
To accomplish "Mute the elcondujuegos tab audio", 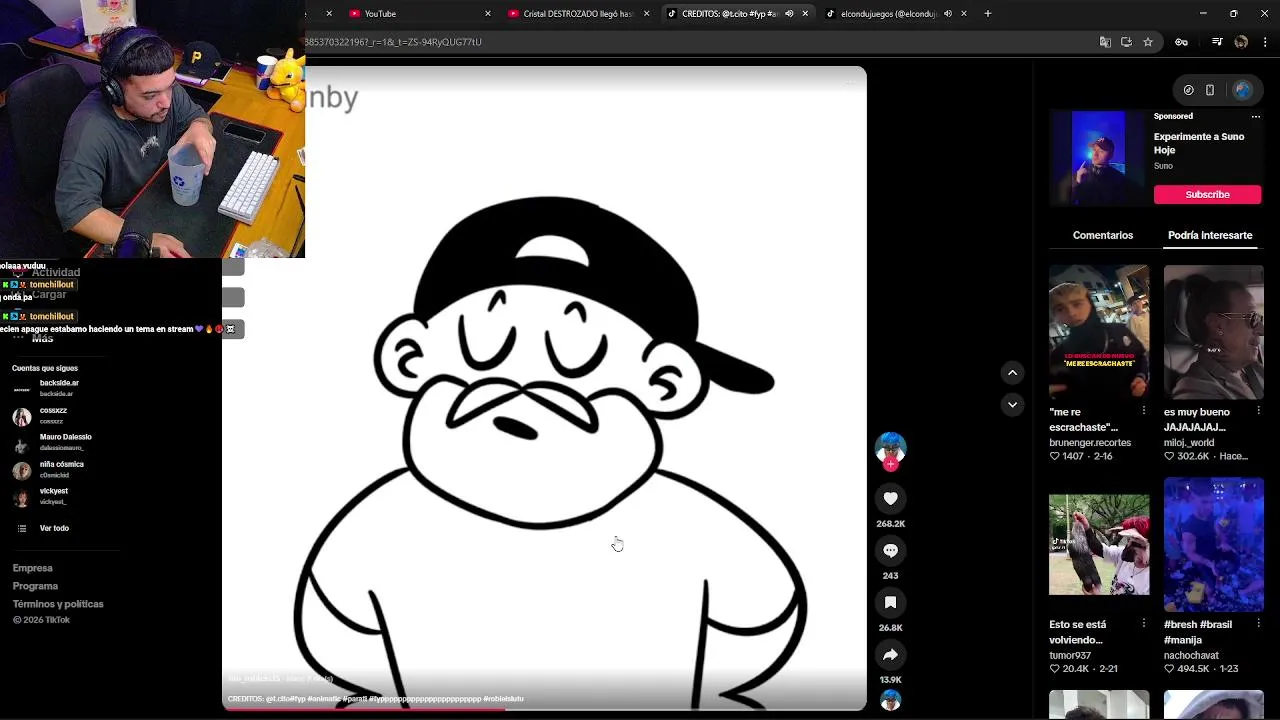I will pos(948,14).
